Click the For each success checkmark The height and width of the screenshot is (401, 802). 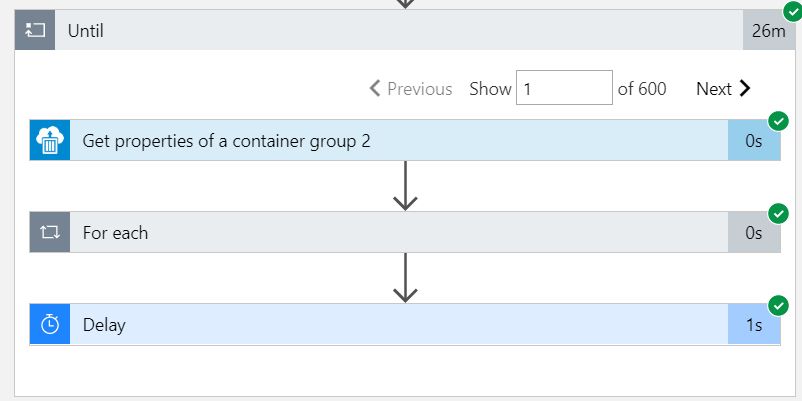[x=778, y=213]
